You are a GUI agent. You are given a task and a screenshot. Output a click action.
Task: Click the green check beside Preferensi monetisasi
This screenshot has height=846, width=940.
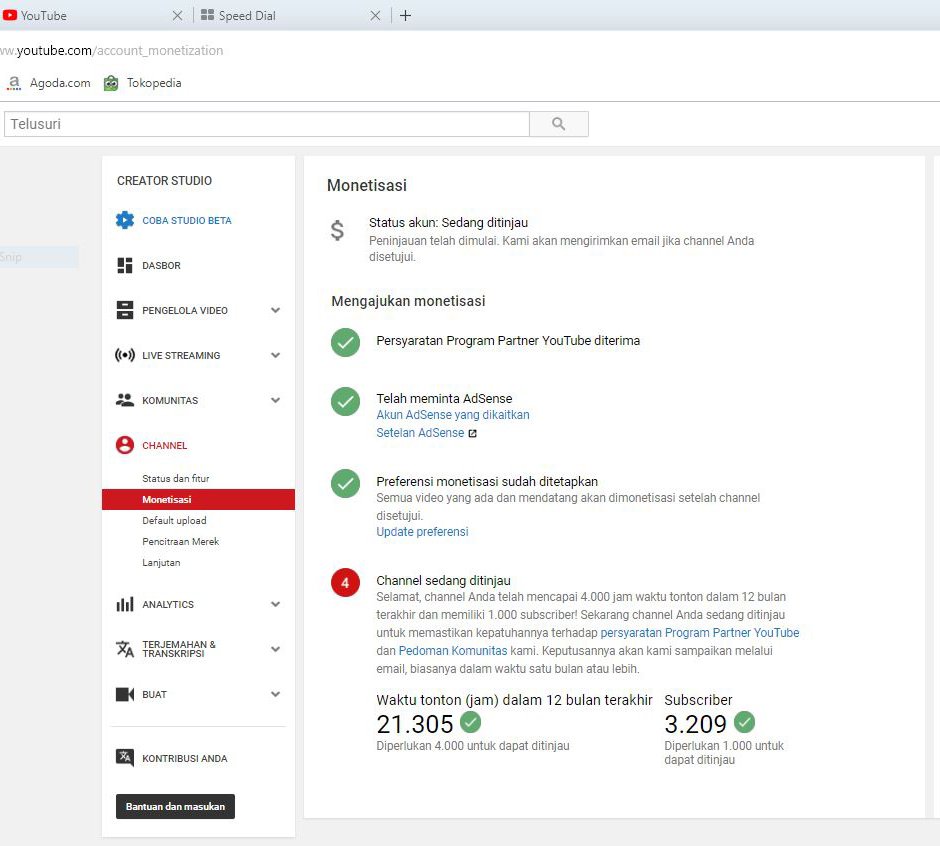tap(345, 483)
